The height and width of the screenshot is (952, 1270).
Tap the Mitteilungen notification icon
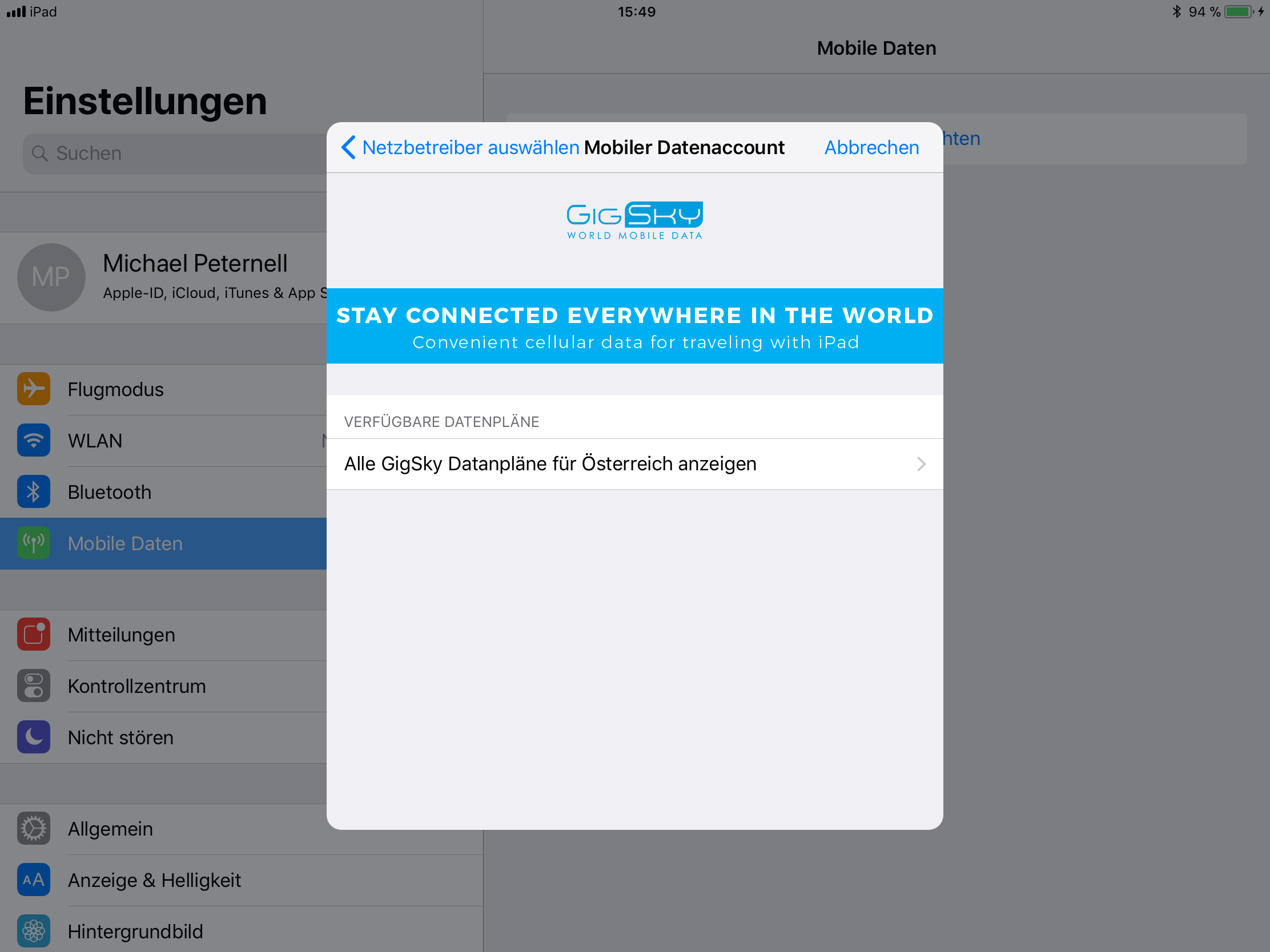(x=33, y=634)
